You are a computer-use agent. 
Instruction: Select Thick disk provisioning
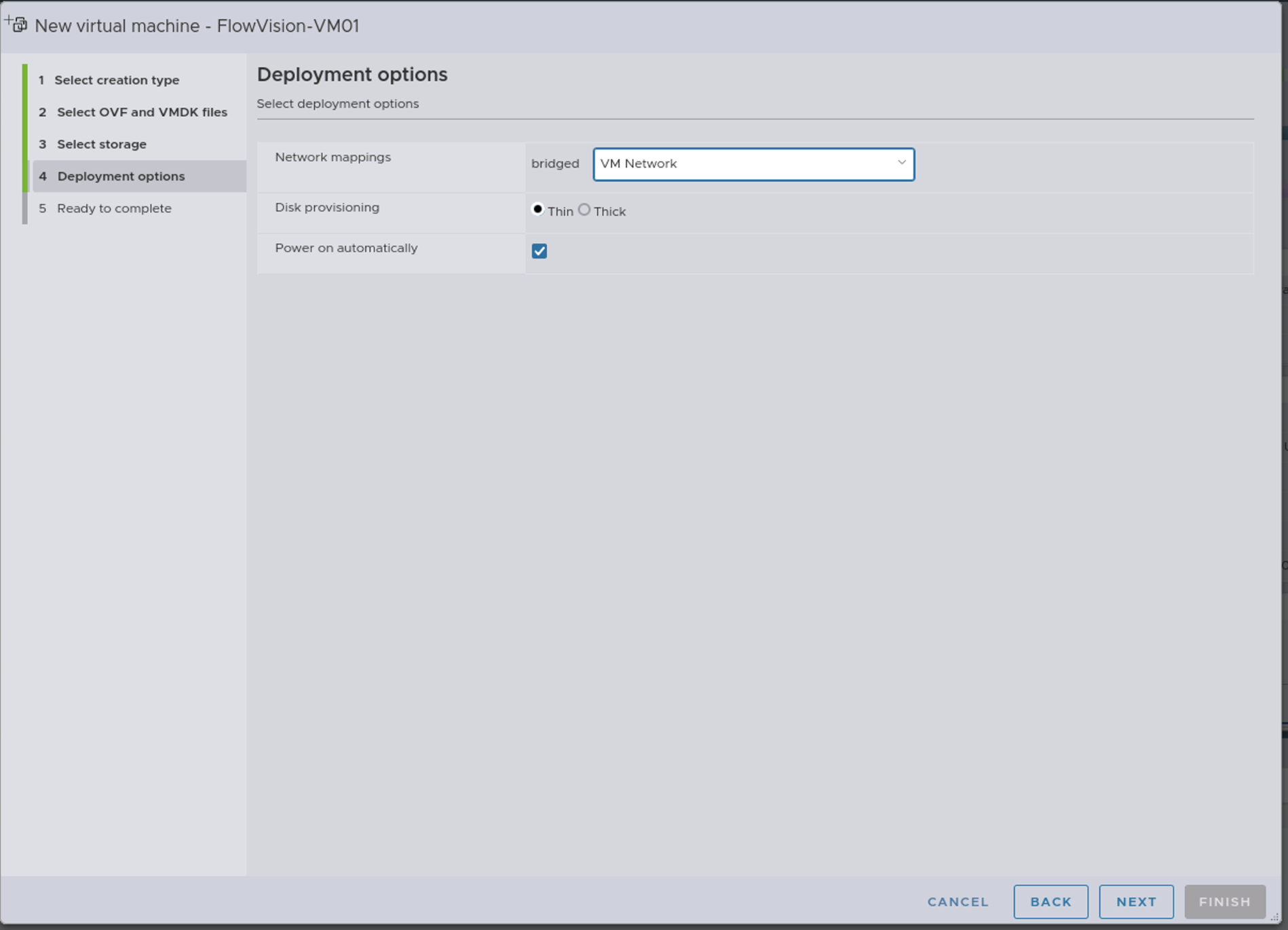(x=584, y=210)
